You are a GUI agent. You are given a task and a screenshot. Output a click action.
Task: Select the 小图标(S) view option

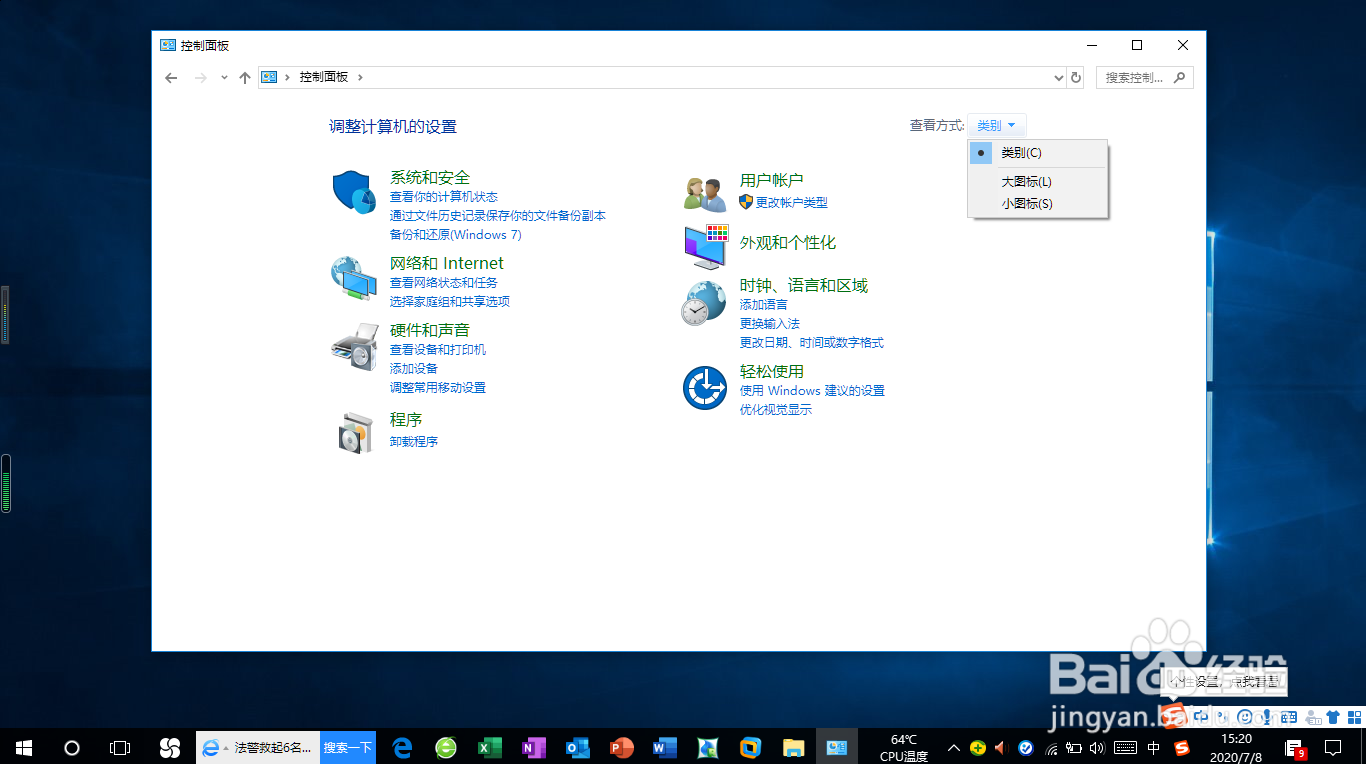pyautogui.click(x=1038, y=204)
